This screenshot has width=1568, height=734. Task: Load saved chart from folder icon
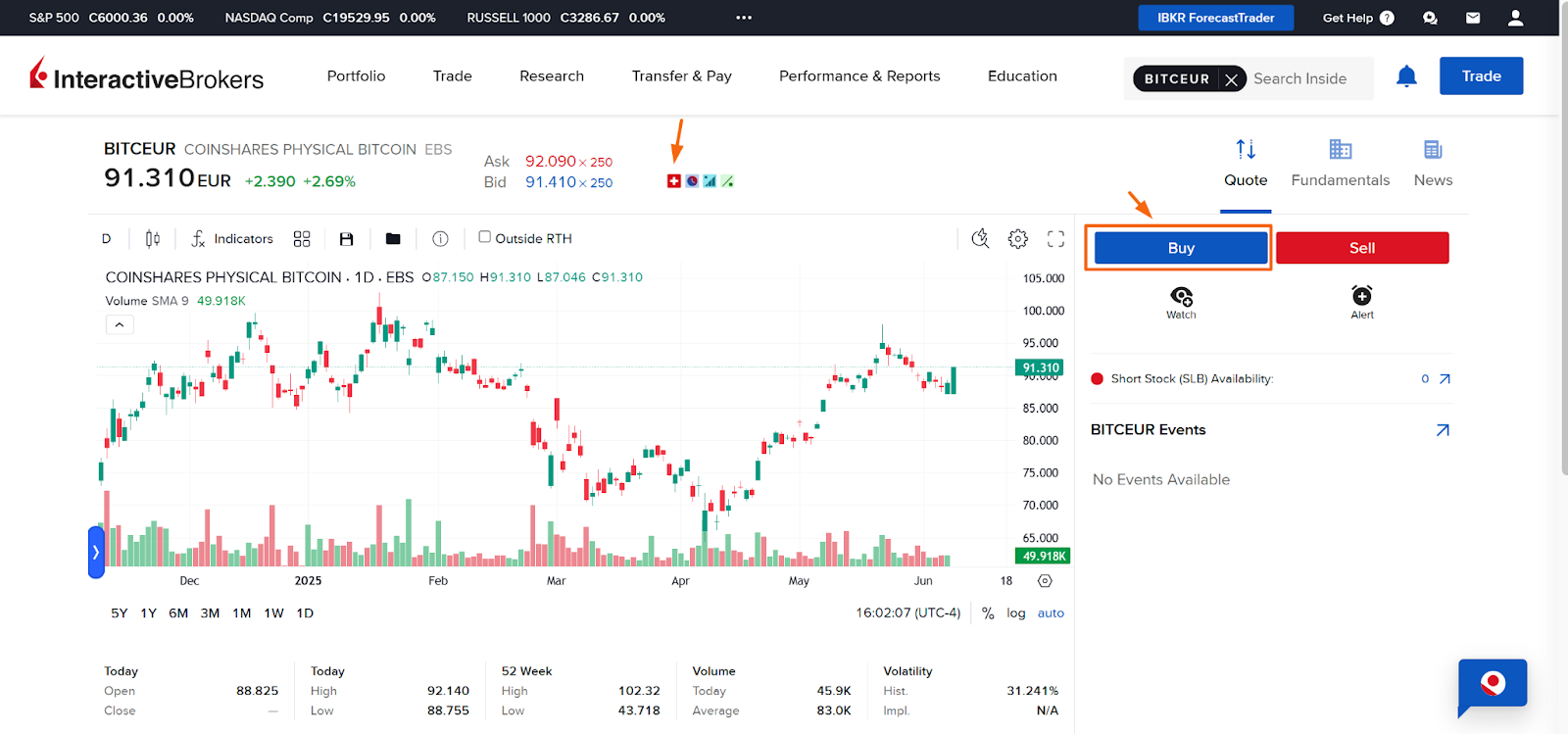click(x=393, y=238)
